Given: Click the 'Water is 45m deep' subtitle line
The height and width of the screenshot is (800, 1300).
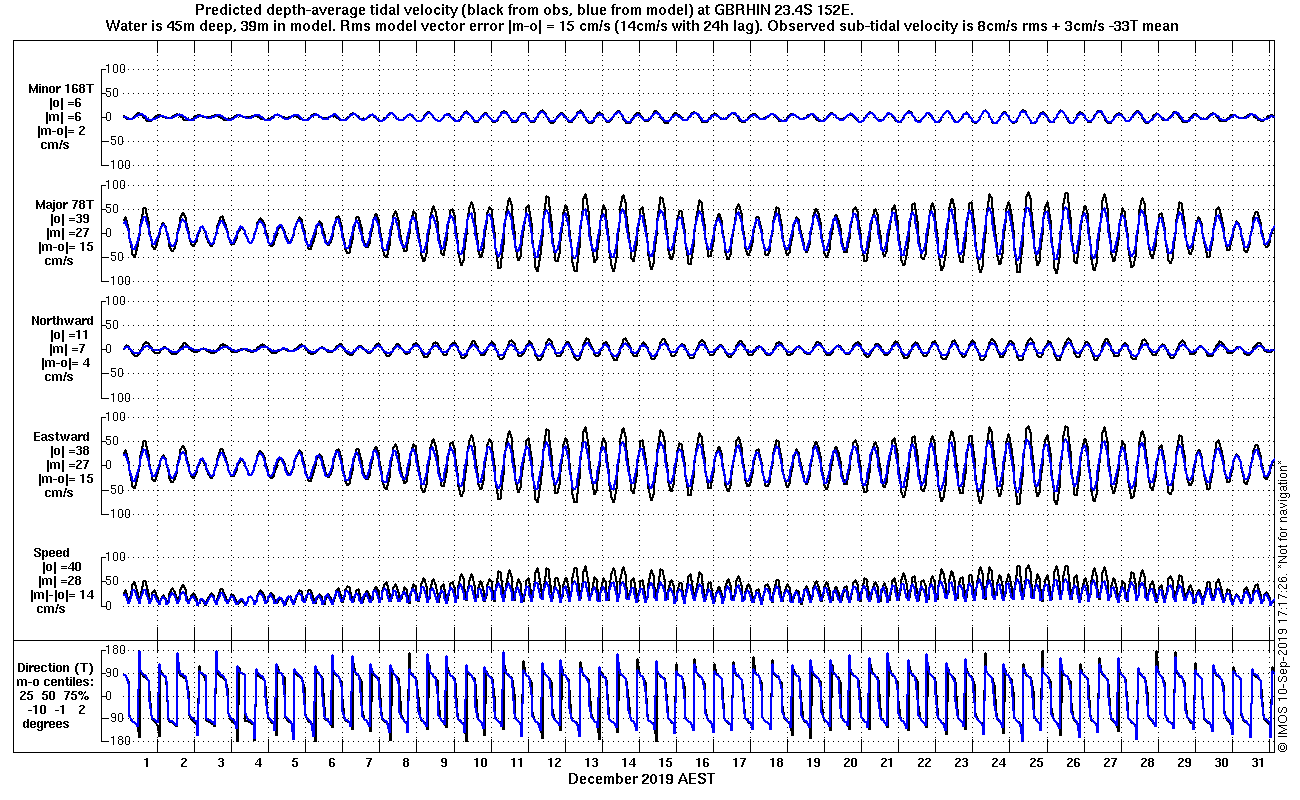Looking at the screenshot, I should click(x=641, y=25).
